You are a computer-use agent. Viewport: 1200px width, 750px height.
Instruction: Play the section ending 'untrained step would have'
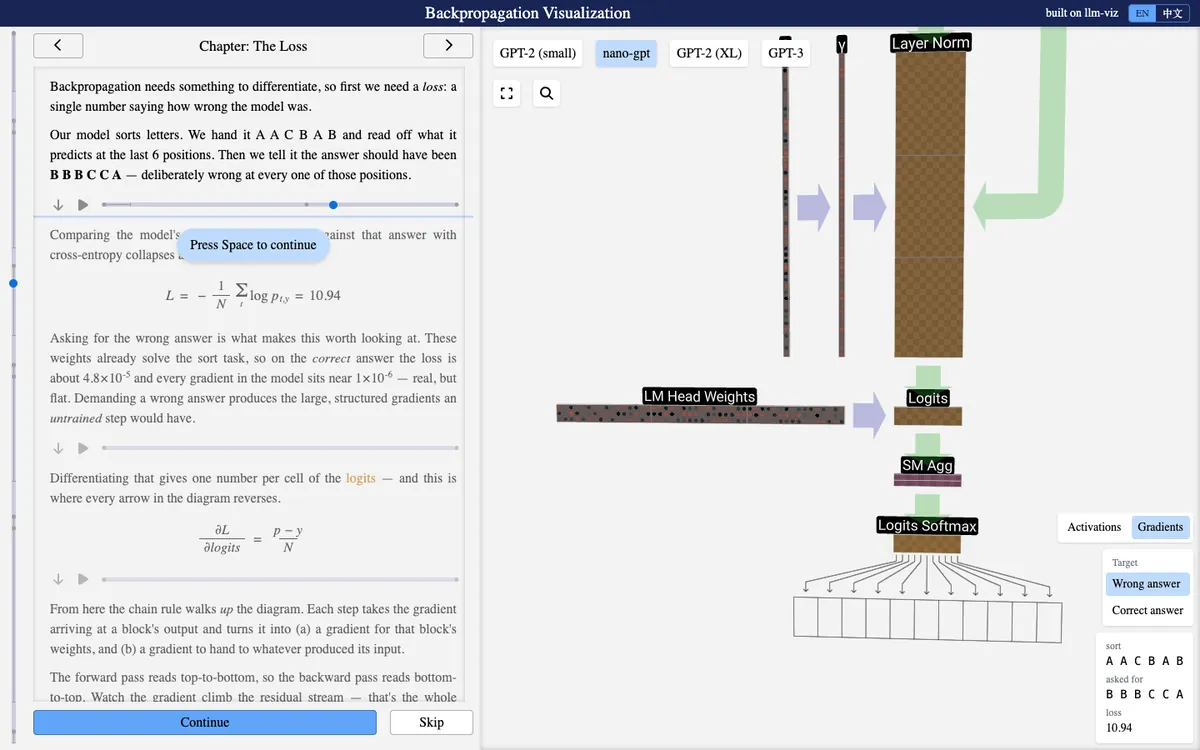point(83,448)
